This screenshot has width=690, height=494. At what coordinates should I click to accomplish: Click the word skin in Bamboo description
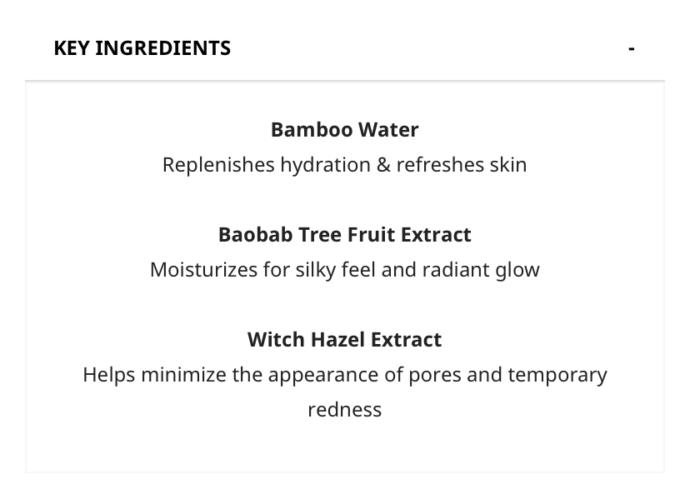click(x=508, y=165)
